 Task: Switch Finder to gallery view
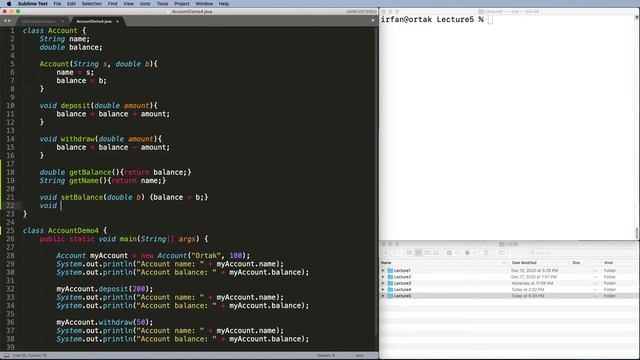click(x=436, y=253)
